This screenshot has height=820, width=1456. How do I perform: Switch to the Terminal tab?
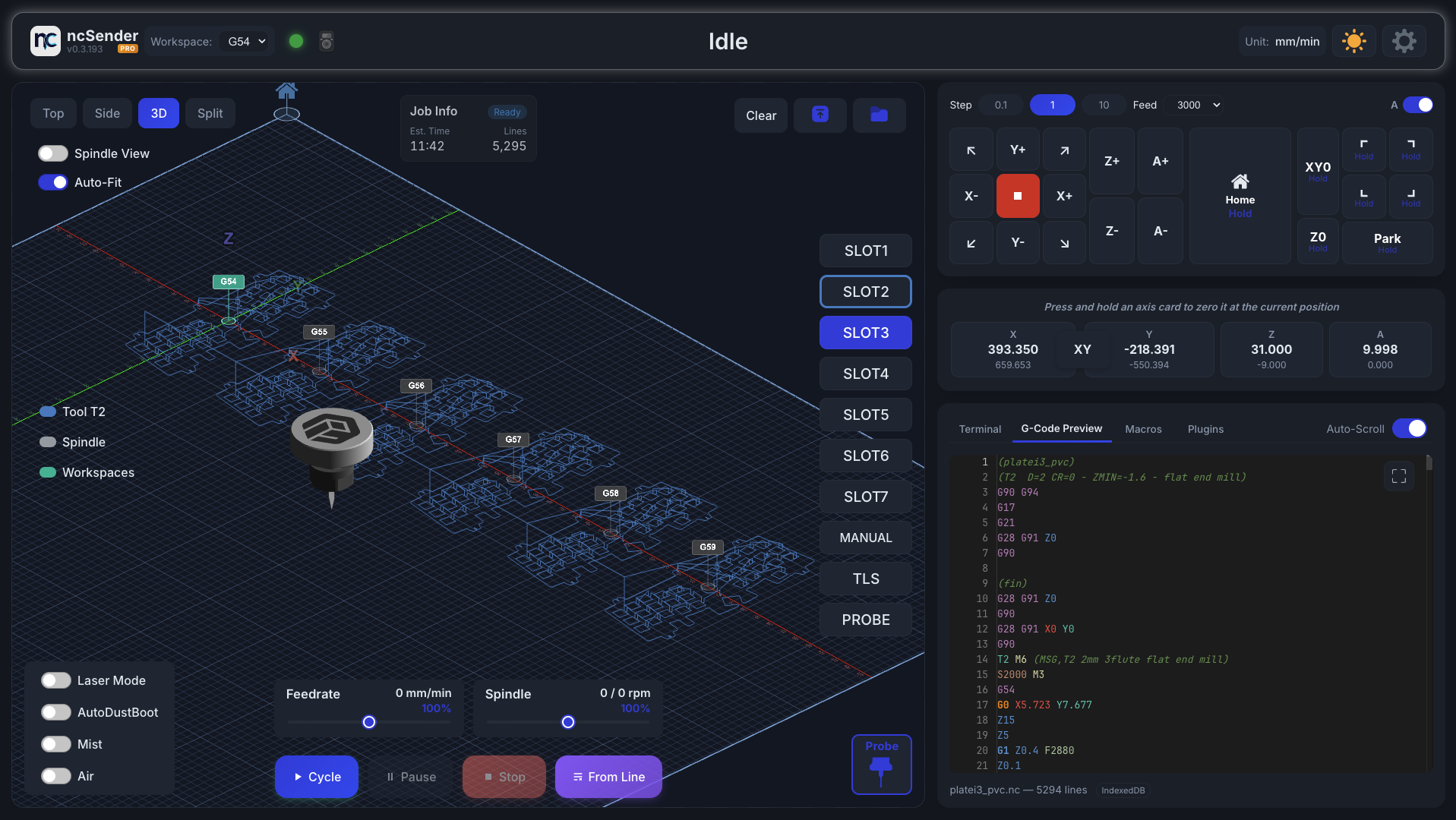[980, 429]
